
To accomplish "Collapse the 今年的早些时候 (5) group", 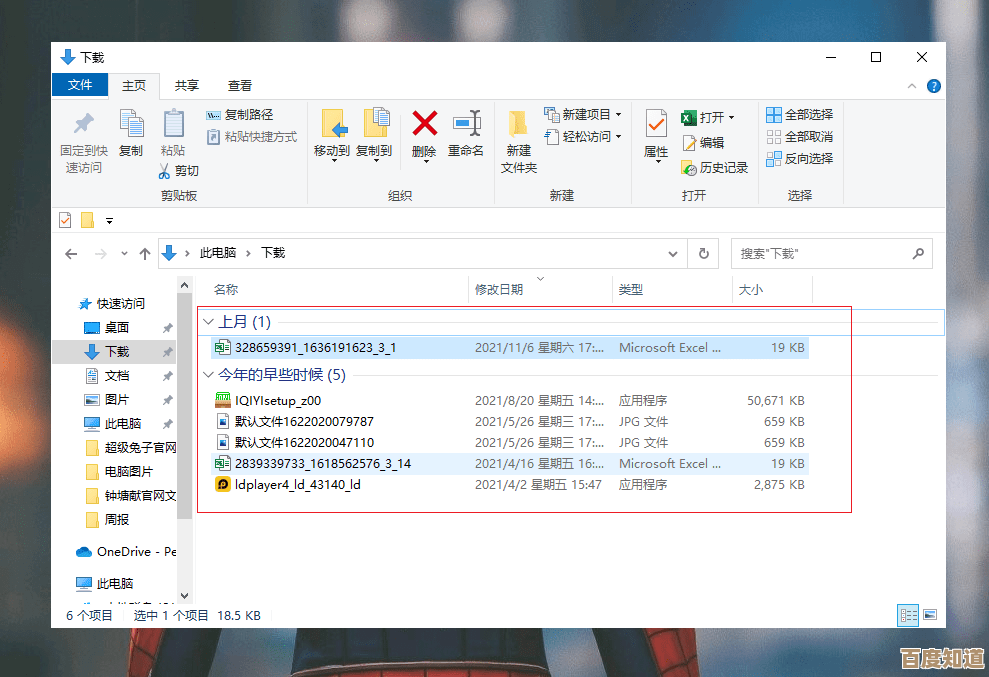I will coord(208,375).
